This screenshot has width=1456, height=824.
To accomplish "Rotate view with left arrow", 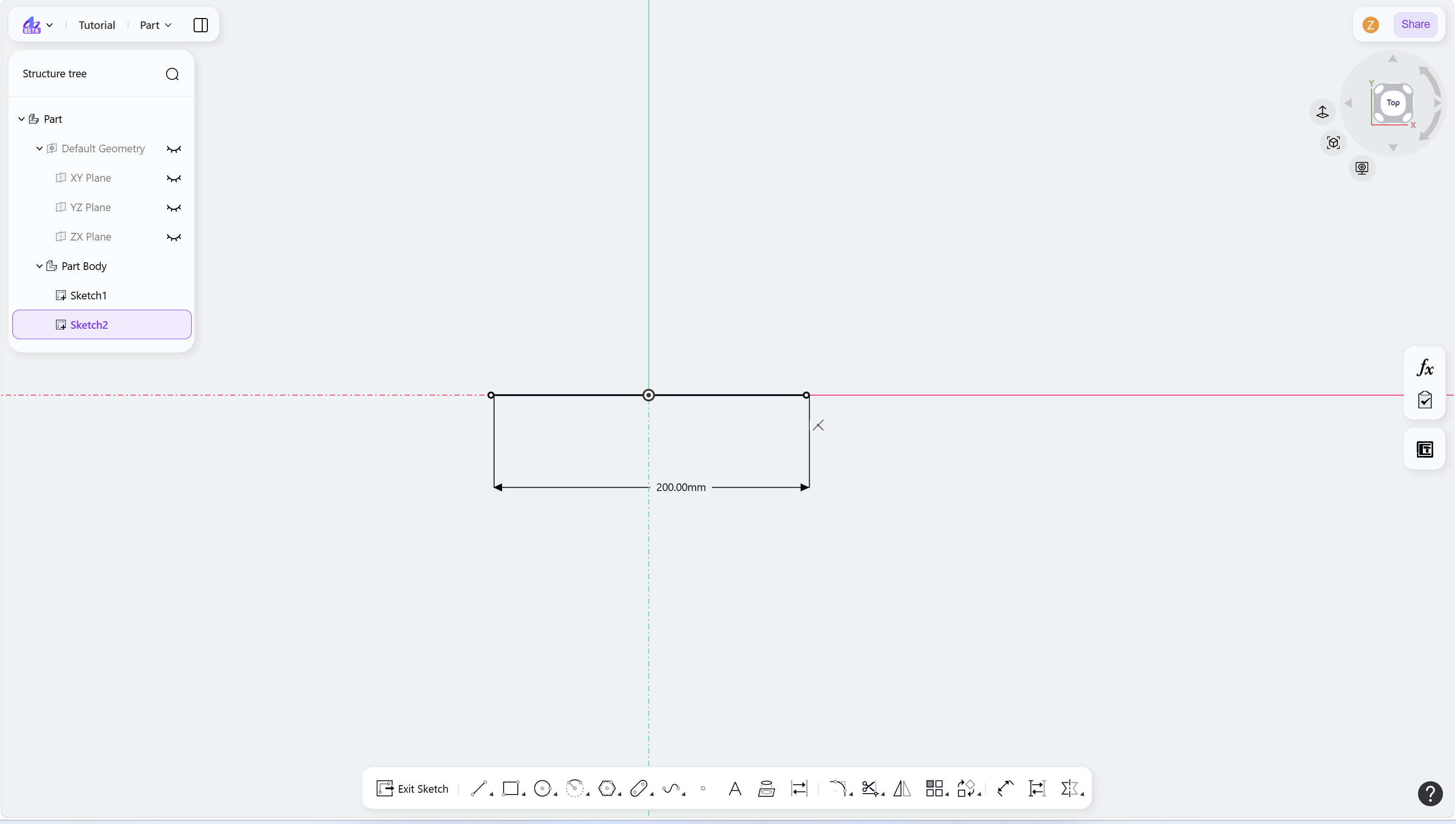I will point(1348,103).
